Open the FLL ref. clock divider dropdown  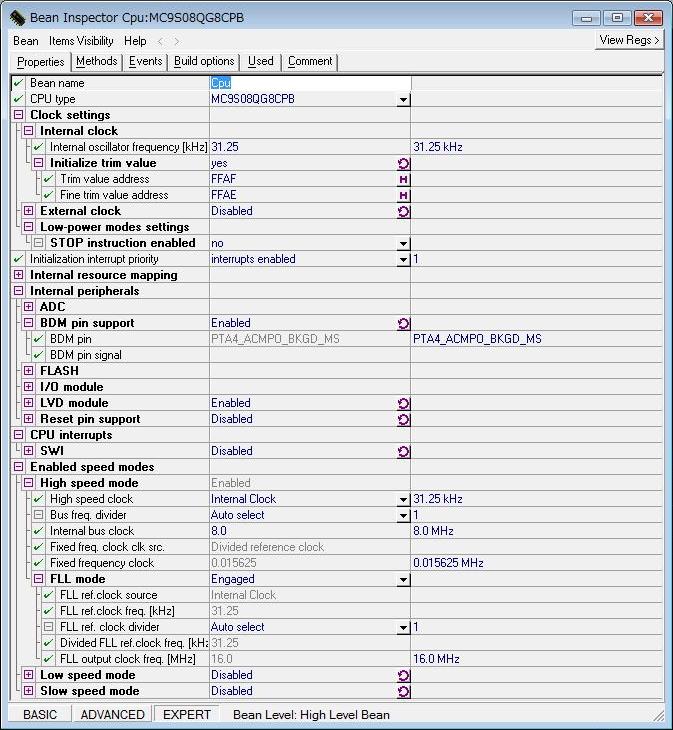pyautogui.click(x=404, y=628)
